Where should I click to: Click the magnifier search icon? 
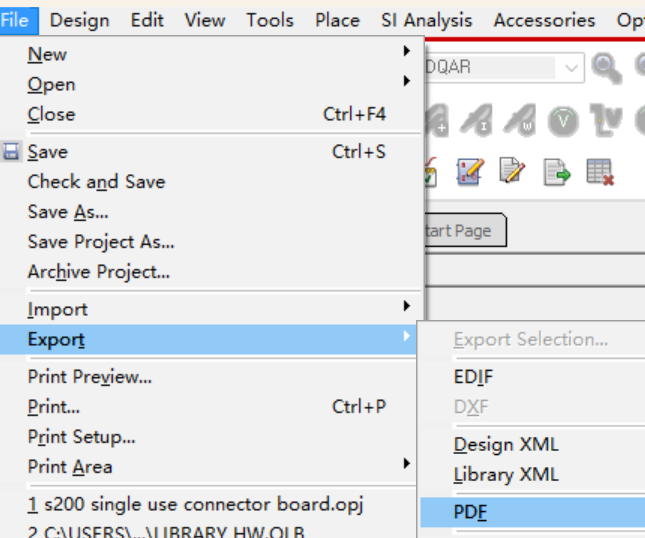[x=606, y=68]
